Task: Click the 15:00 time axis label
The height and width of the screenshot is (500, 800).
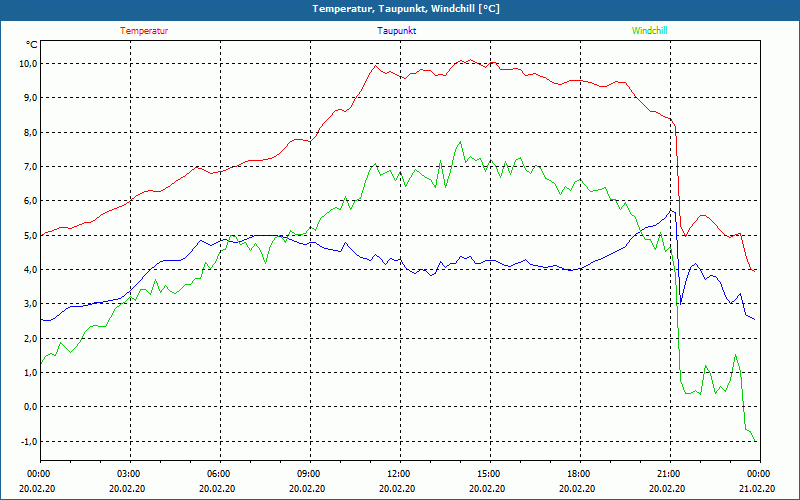Action: click(x=489, y=474)
